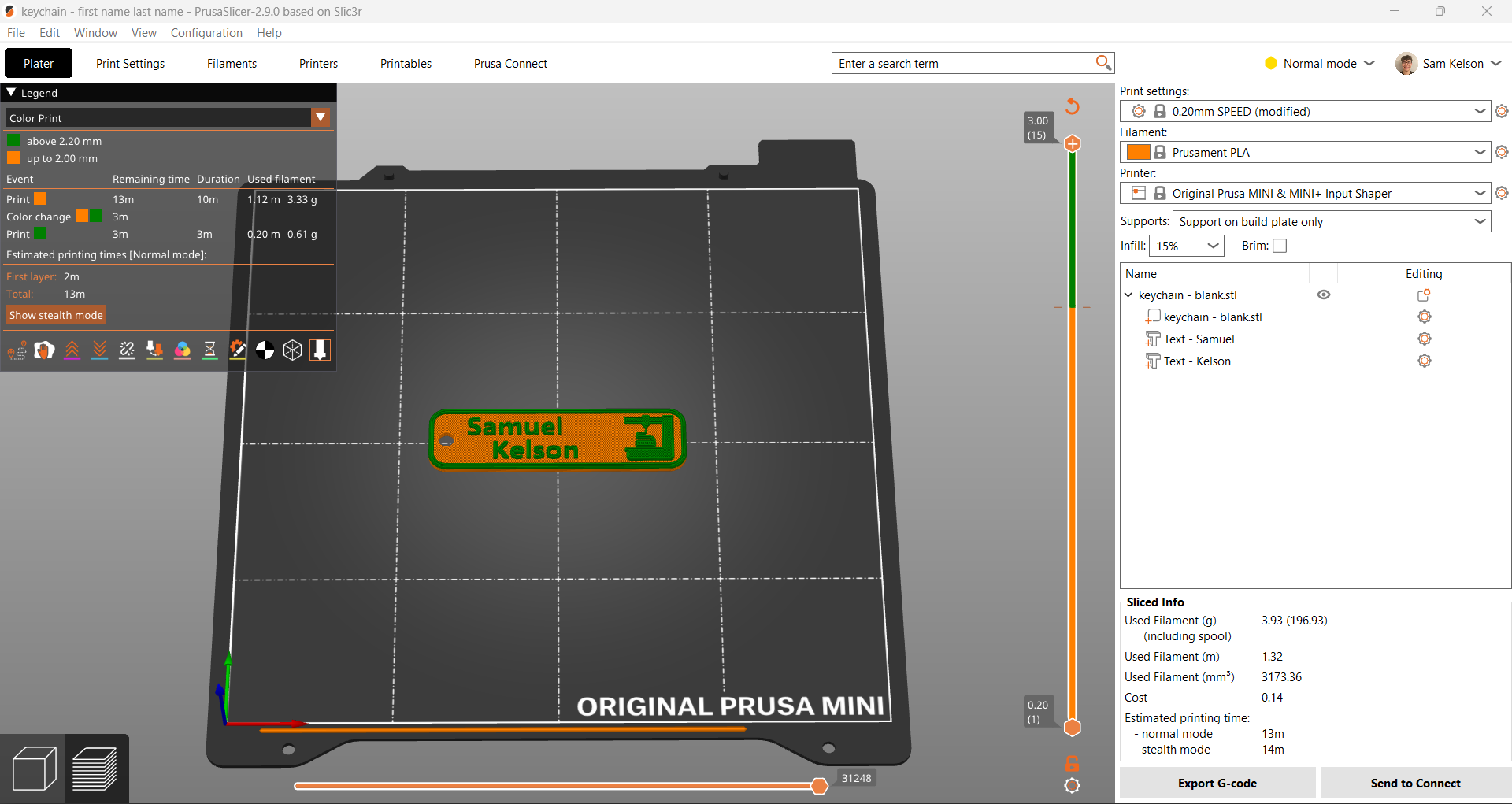Collapse keychain - blank.stl tree node
The width and height of the screenshot is (1512, 804).
tap(1128, 295)
